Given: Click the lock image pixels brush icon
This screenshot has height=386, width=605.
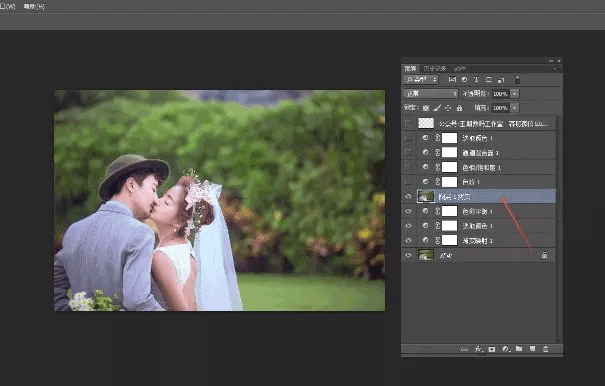Looking at the screenshot, I should click(x=437, y=108).
